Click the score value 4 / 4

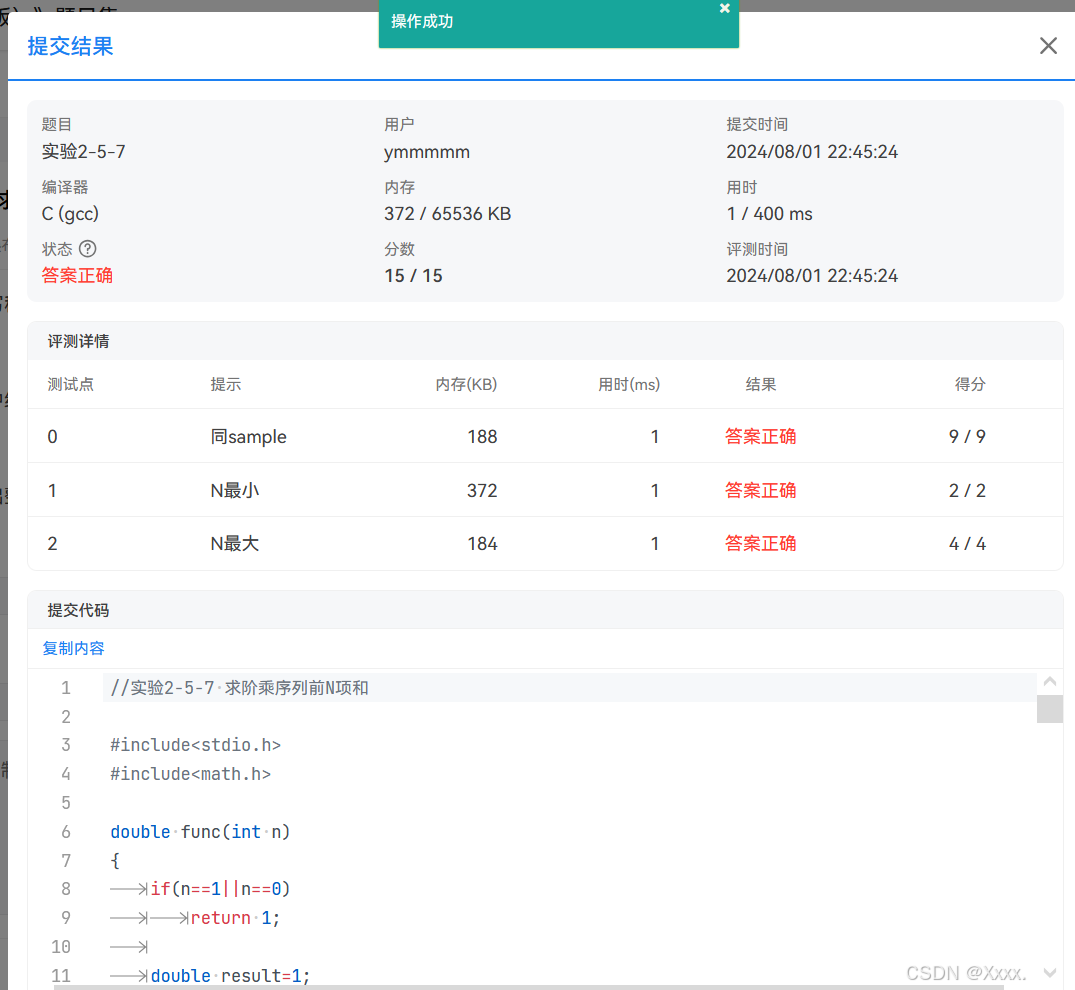(x=967, y=544)
